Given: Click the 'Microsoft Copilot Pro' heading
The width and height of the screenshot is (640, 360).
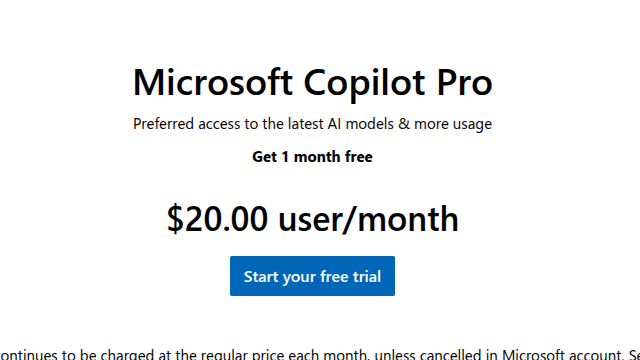Looking at the screenshot, I should click(313, 83).
